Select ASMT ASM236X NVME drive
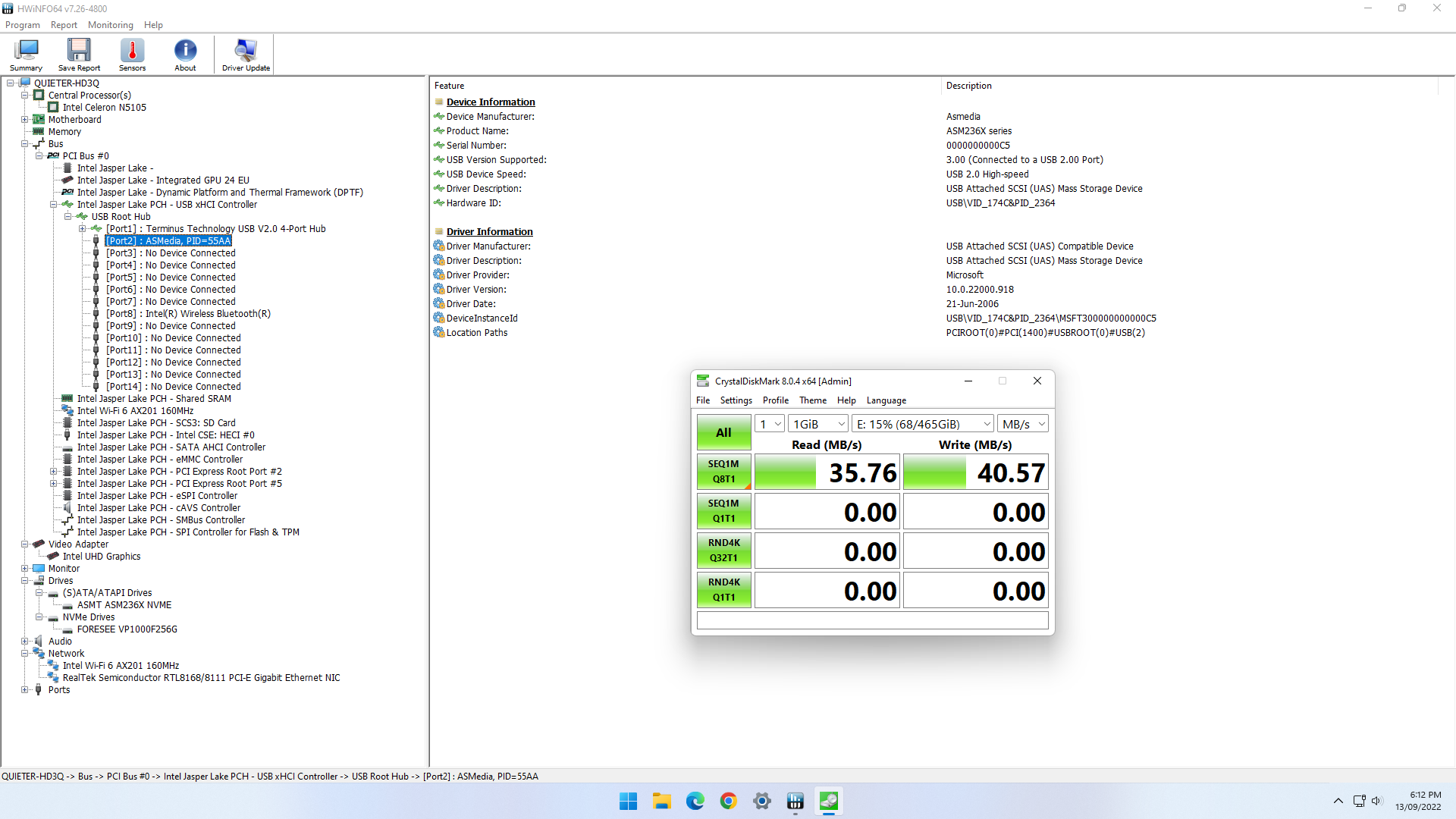 click(124, 605)
